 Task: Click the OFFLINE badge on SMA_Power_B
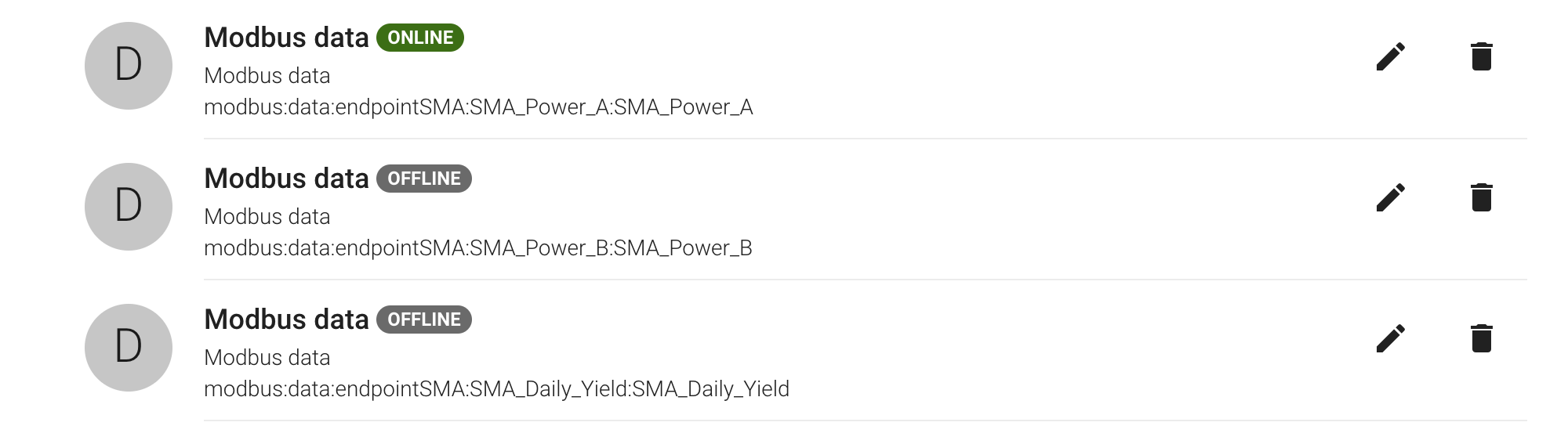coord(424,179)
